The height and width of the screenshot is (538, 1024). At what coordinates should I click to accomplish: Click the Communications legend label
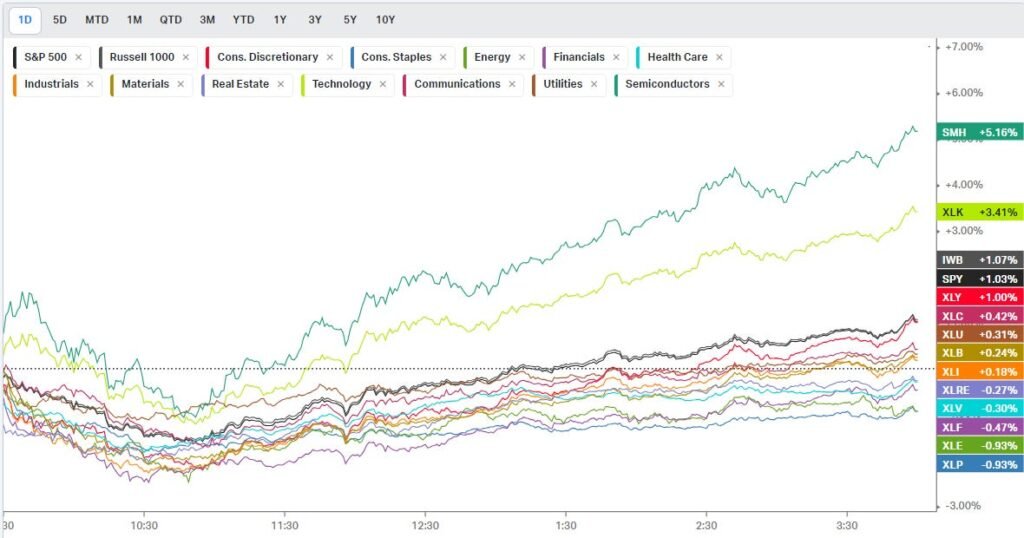click(457, 84)
